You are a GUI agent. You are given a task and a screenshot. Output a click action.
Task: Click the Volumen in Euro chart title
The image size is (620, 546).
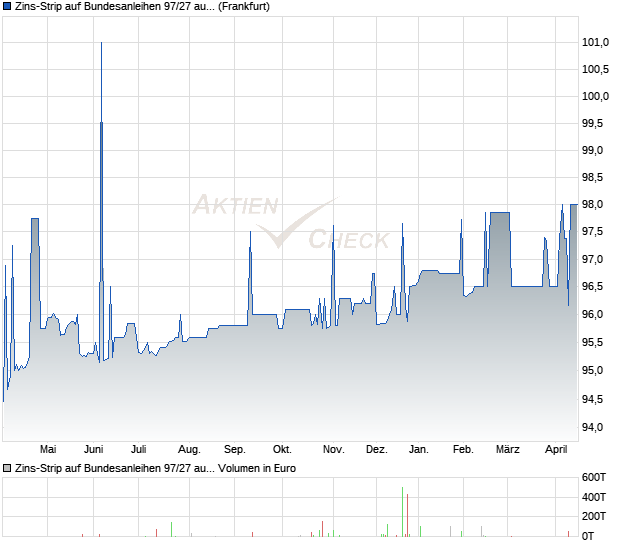coord(155,469)
